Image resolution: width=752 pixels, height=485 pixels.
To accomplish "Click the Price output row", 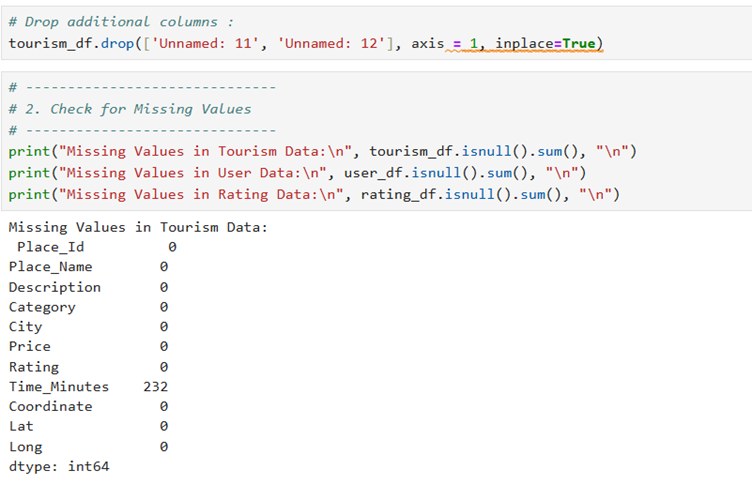I will (29, 346).
